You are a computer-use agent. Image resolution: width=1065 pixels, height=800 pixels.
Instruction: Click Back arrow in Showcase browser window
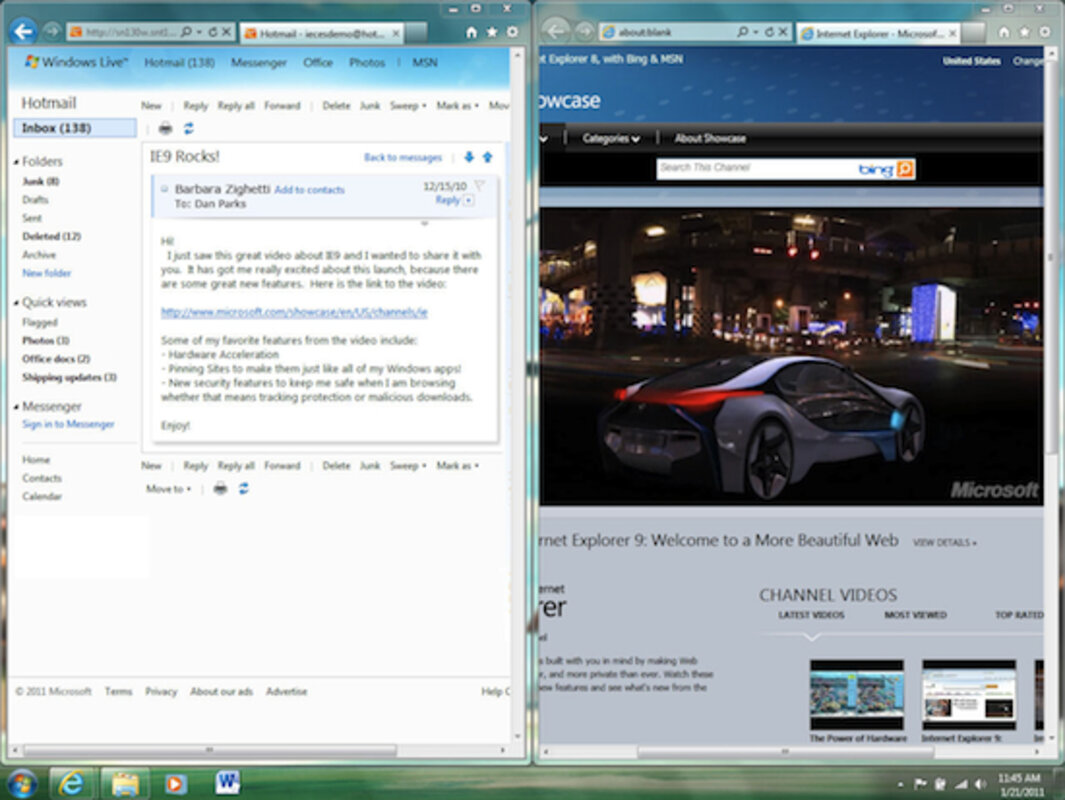556,31
